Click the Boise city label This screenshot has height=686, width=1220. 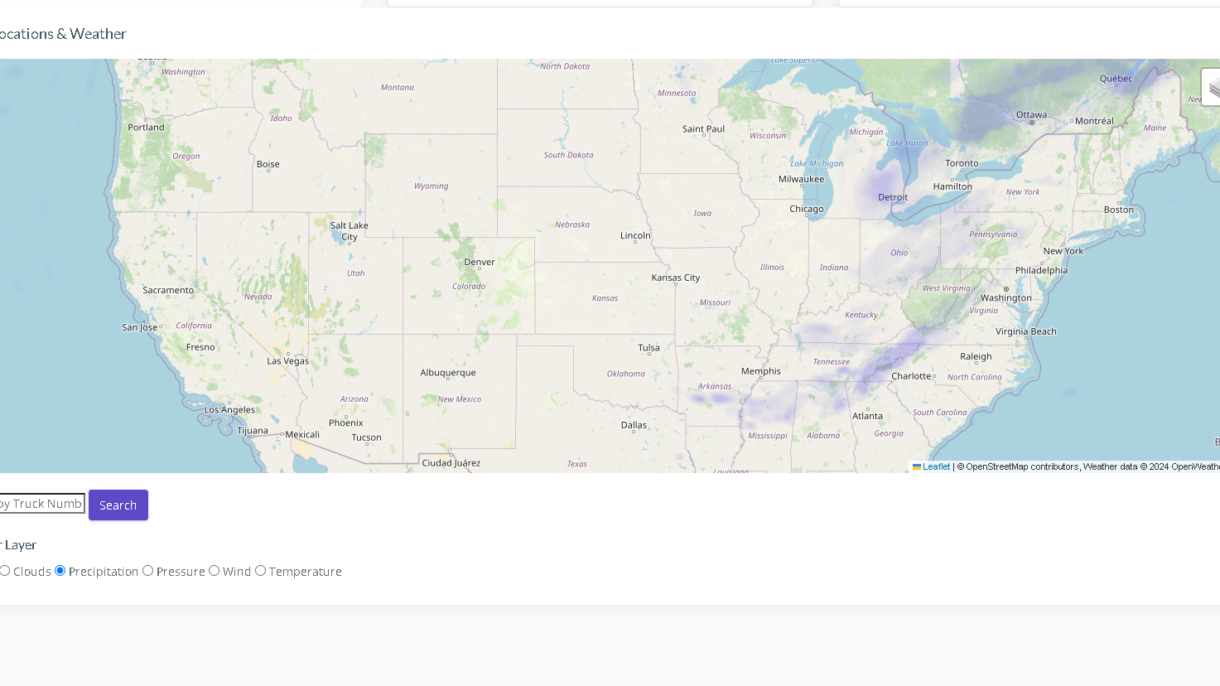(268, 164)
